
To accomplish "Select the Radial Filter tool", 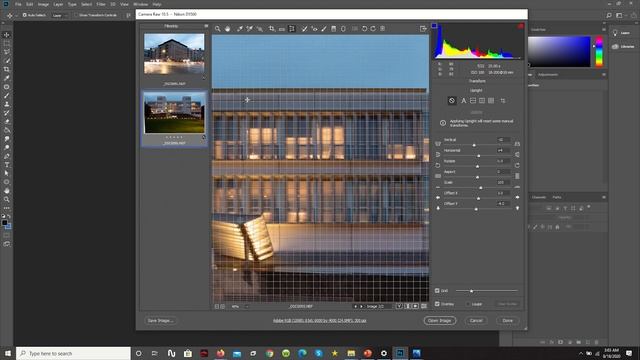I will pos(343,29).
